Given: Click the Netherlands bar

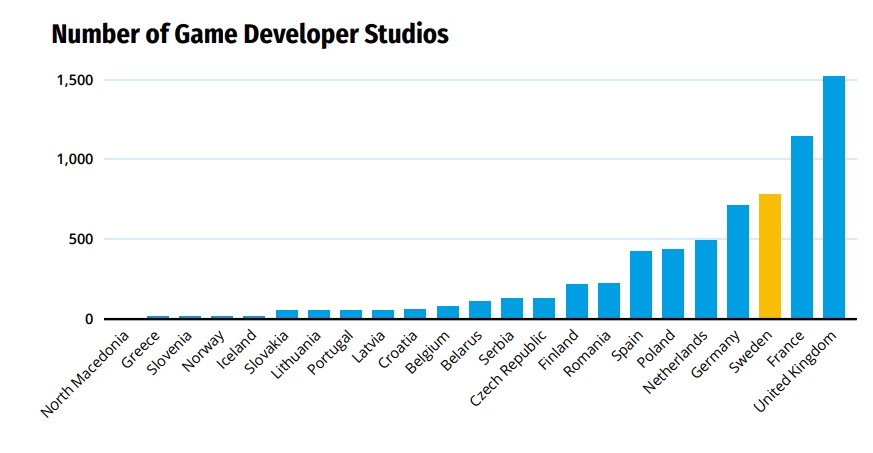Looking at the screenshot, I should [x=705, y=279].
